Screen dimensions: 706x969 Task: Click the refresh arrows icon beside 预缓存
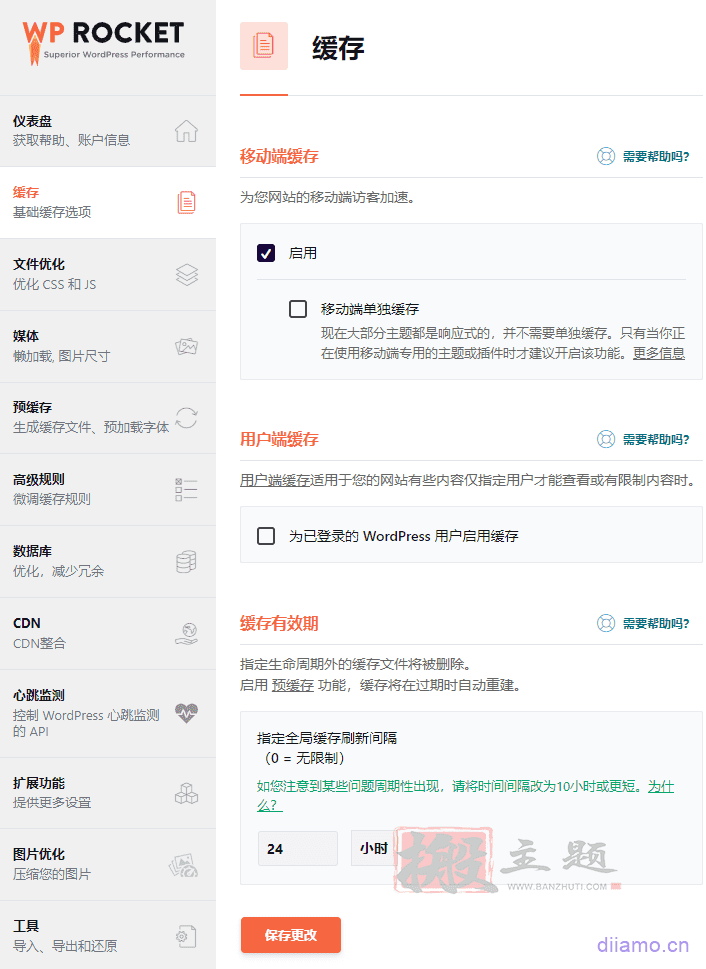pyautogui.click(x=186, y=418)
